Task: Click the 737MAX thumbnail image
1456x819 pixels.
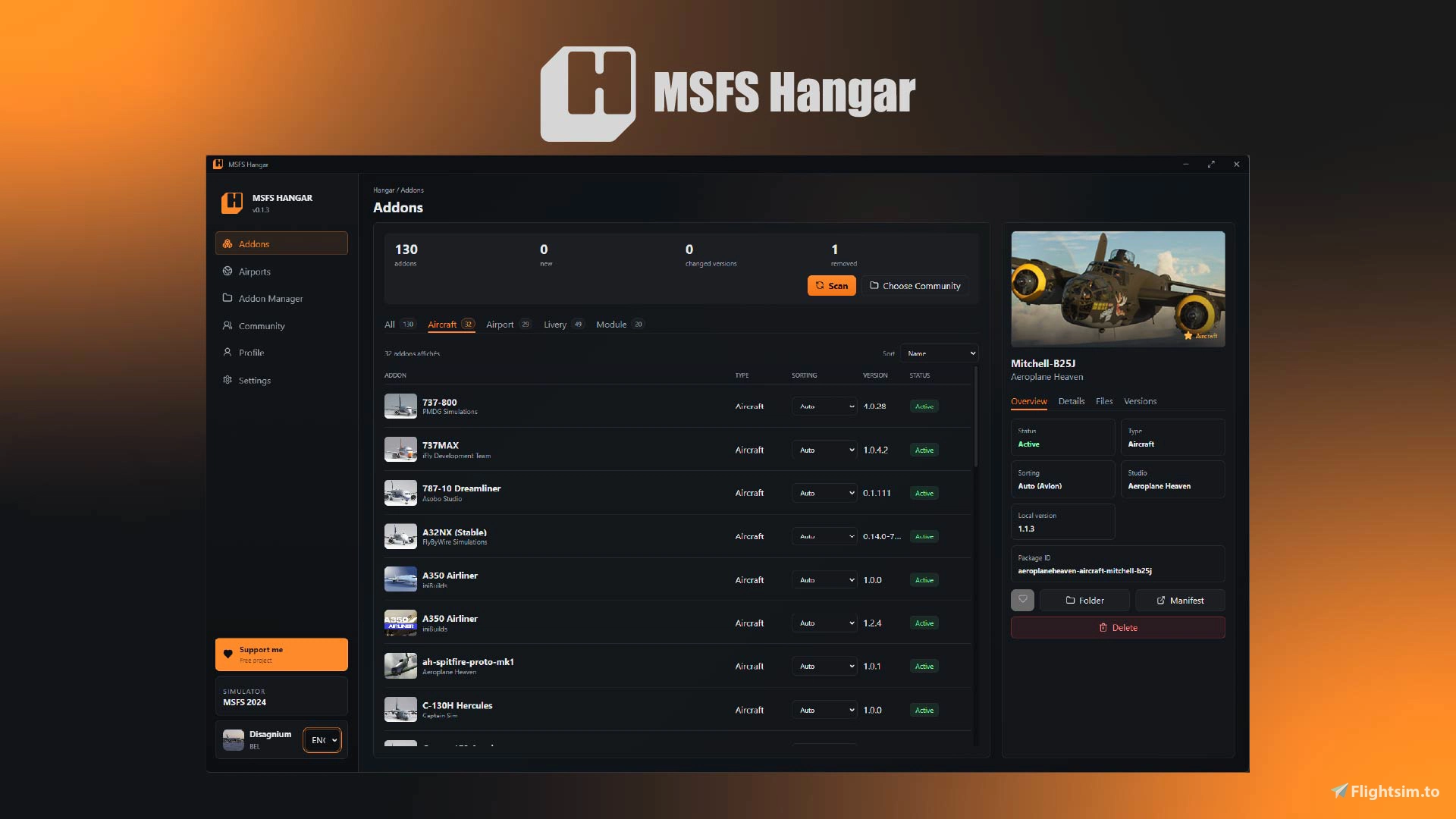Action: (400, 450)
